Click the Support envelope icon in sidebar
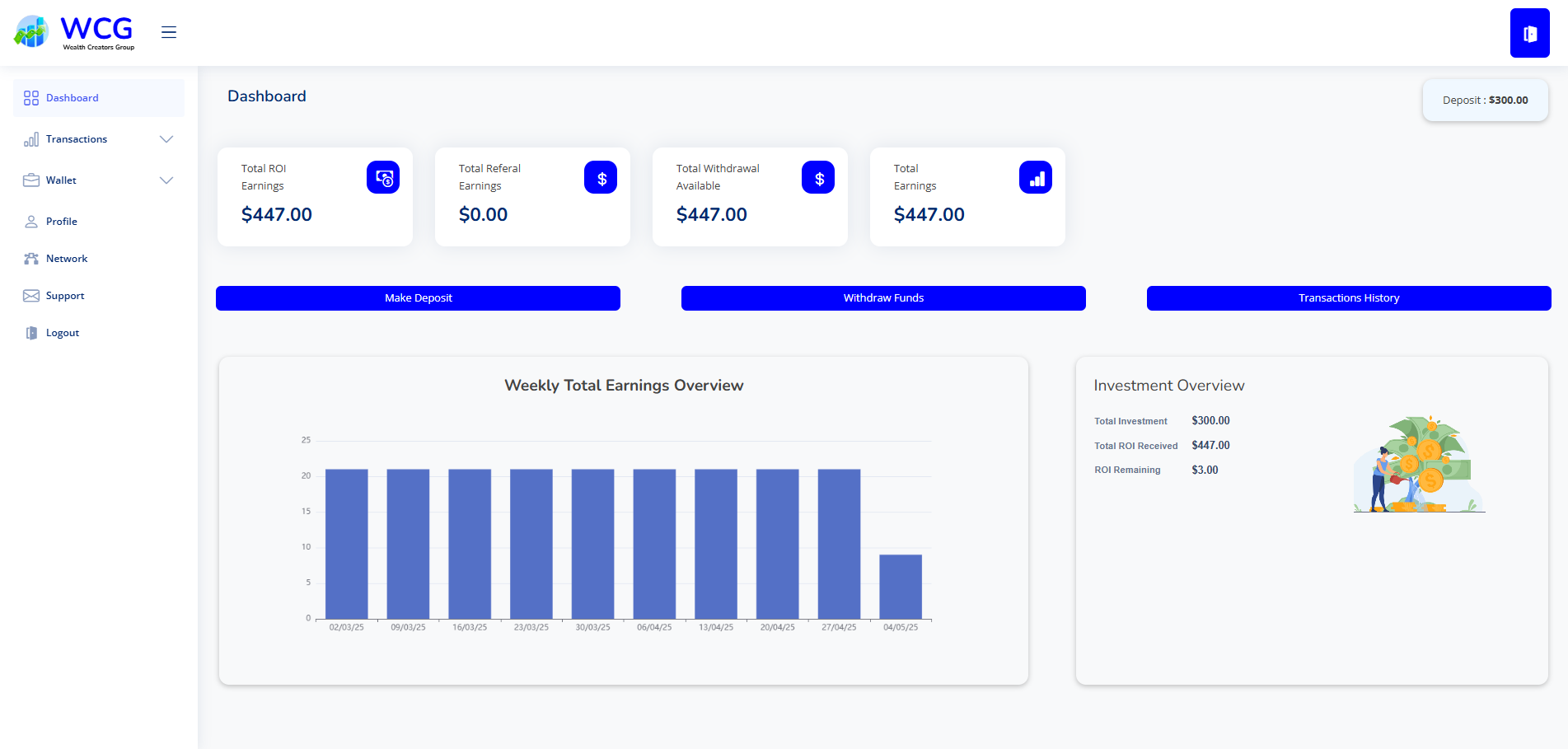 pyautogui.click(x=31, y=296)
